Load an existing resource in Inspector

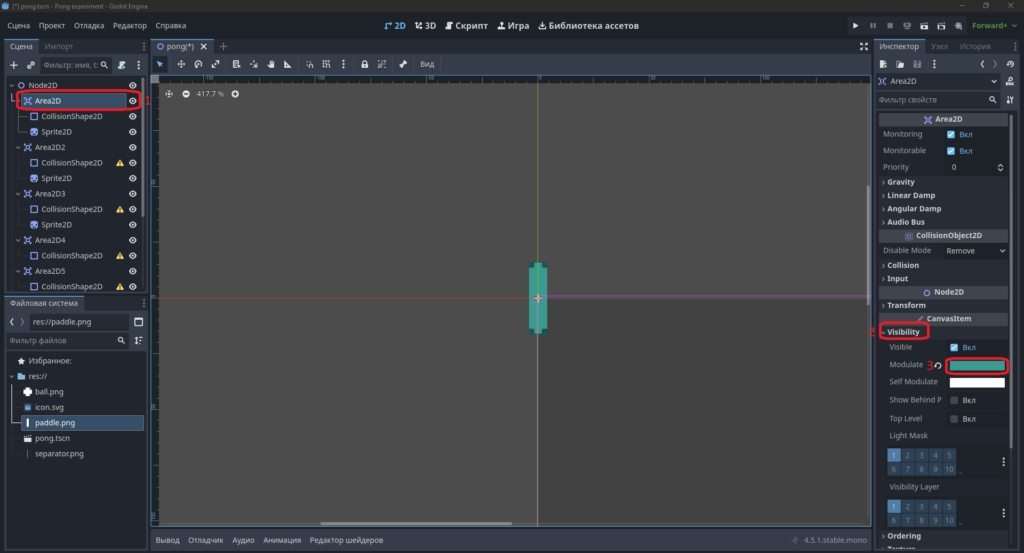point(900,64)
